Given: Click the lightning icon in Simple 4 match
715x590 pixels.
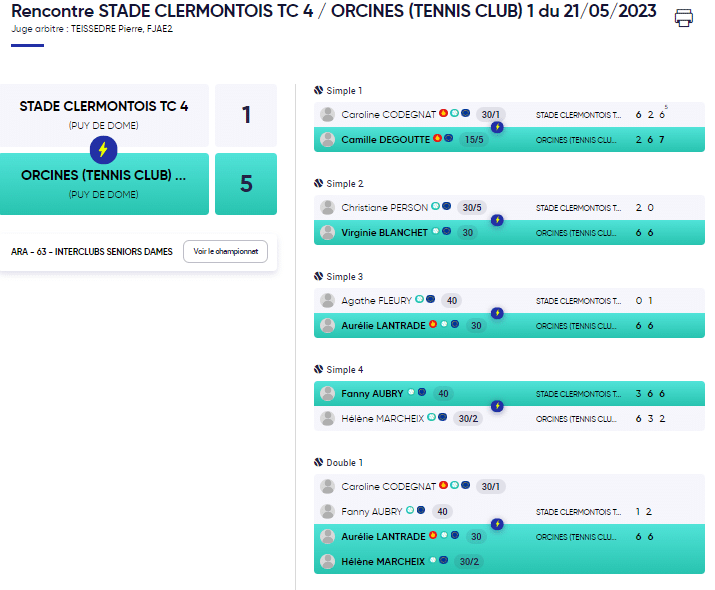Looking at the screenshot, I should [497, 406].
